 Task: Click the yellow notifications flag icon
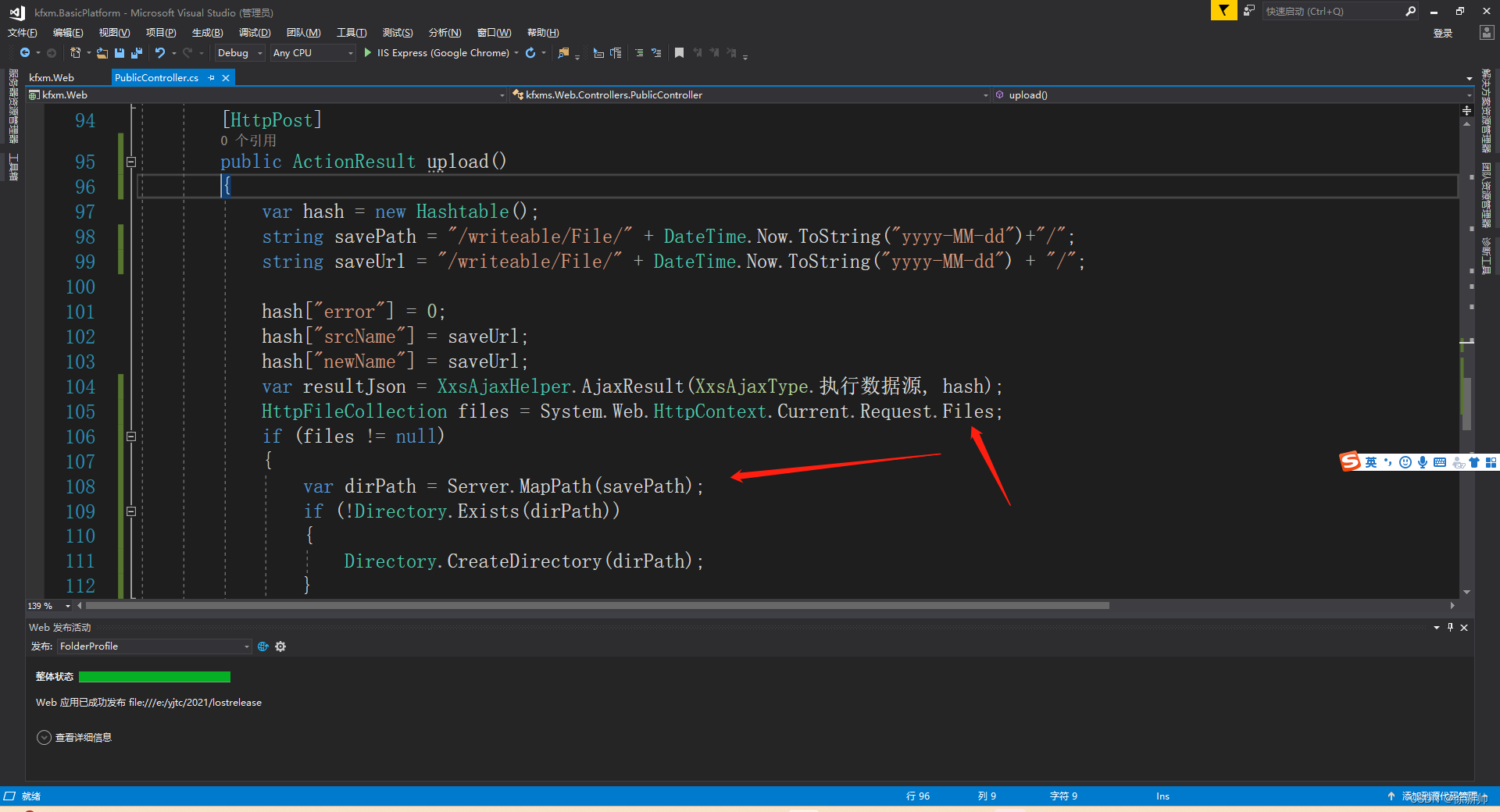tap(1223, 10)
